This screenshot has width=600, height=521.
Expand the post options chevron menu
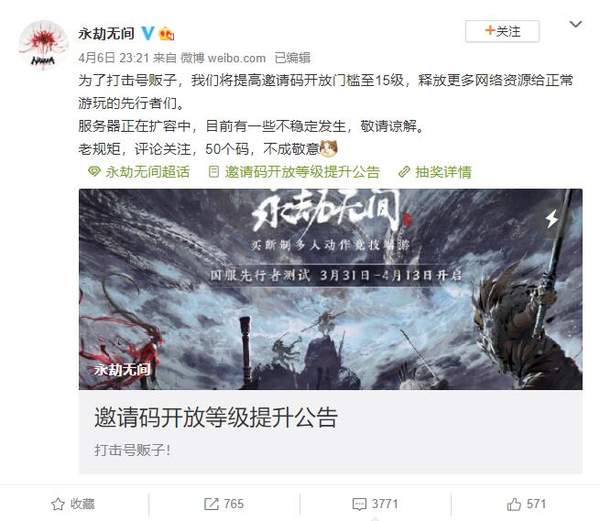(x=576, y=24)
